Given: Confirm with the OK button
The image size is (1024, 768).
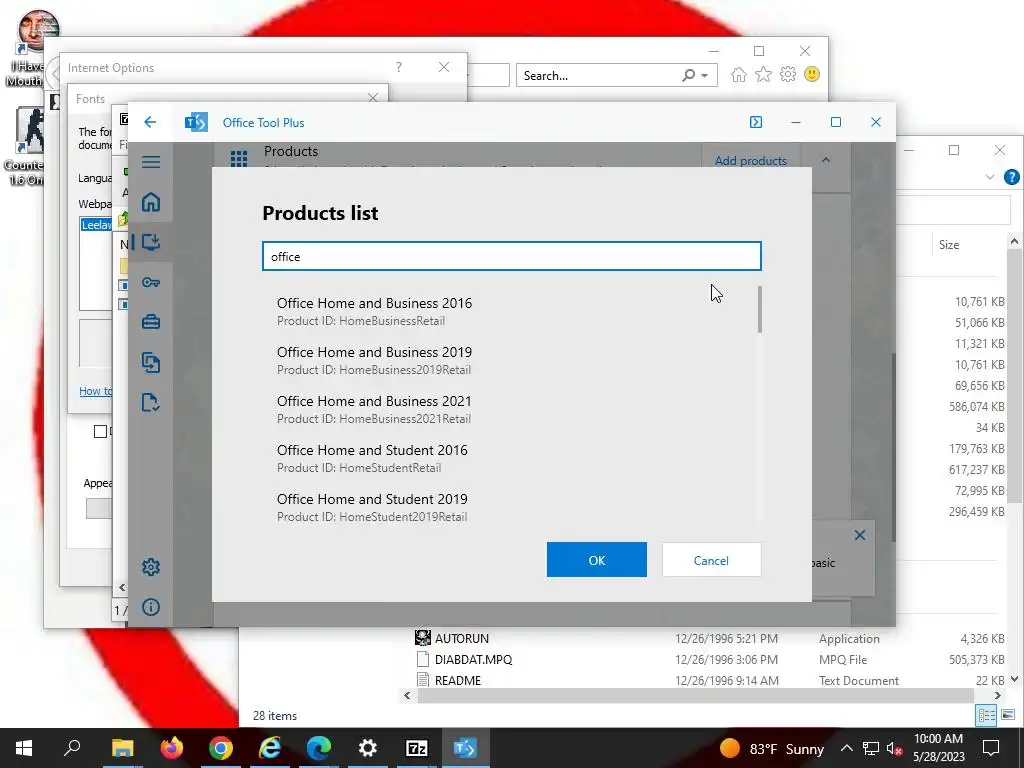Looking at the screenshot, I should [x=597, y=560].
